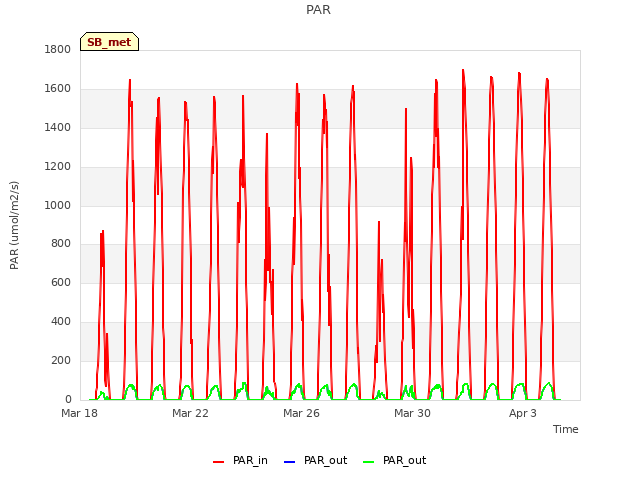Click the Time x-axis title
This screenshot has width=640, height=480.
[x=566, y=429]
